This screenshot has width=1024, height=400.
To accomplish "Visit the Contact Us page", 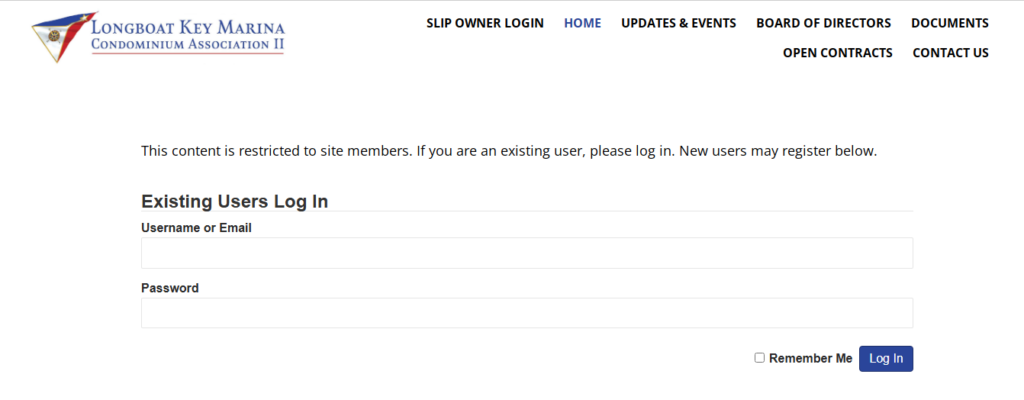I will pyautogui.click(x=950, y=53).
